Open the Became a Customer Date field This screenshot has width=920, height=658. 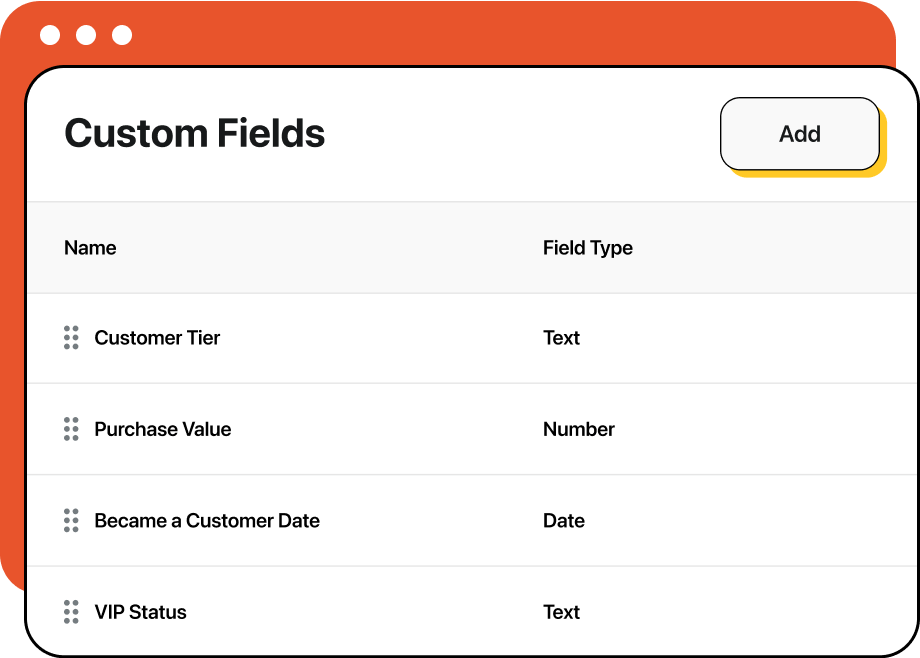coord(207,520)
